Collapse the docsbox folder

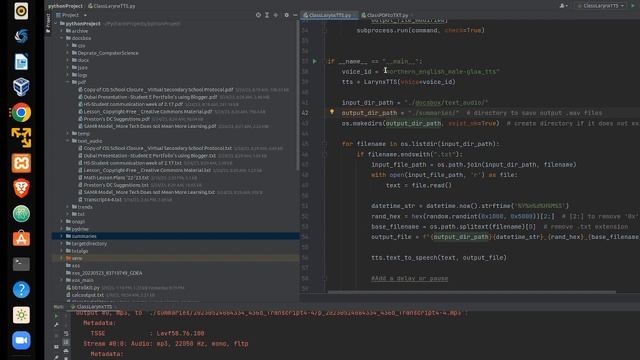coord(62,38)
